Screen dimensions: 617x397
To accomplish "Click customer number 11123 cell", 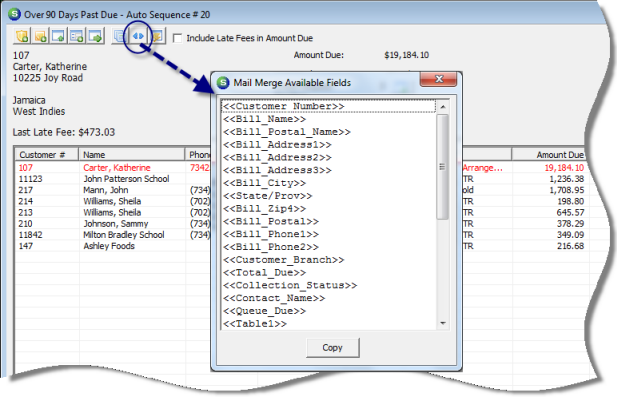I will [31, 179].
